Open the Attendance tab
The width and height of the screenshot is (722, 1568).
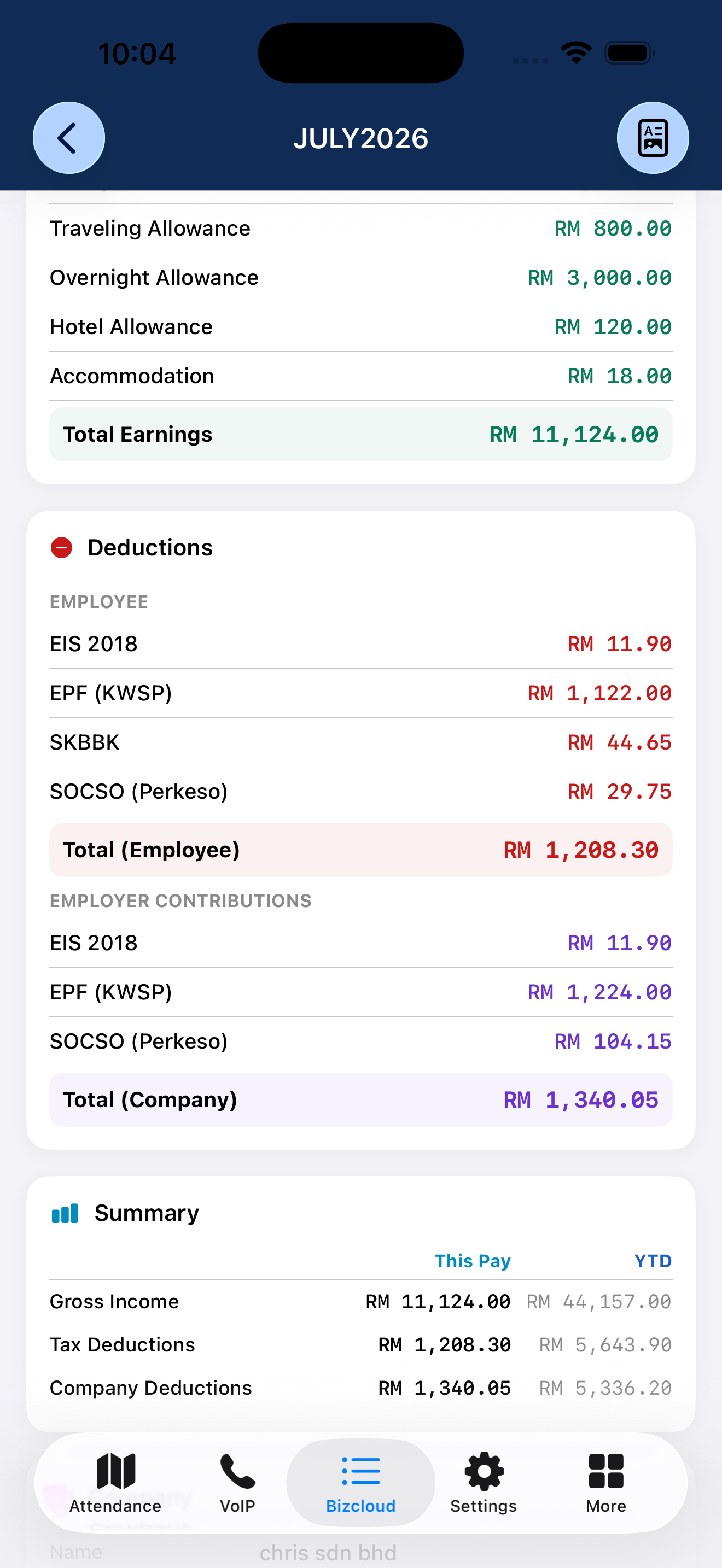coord(115,1483)
